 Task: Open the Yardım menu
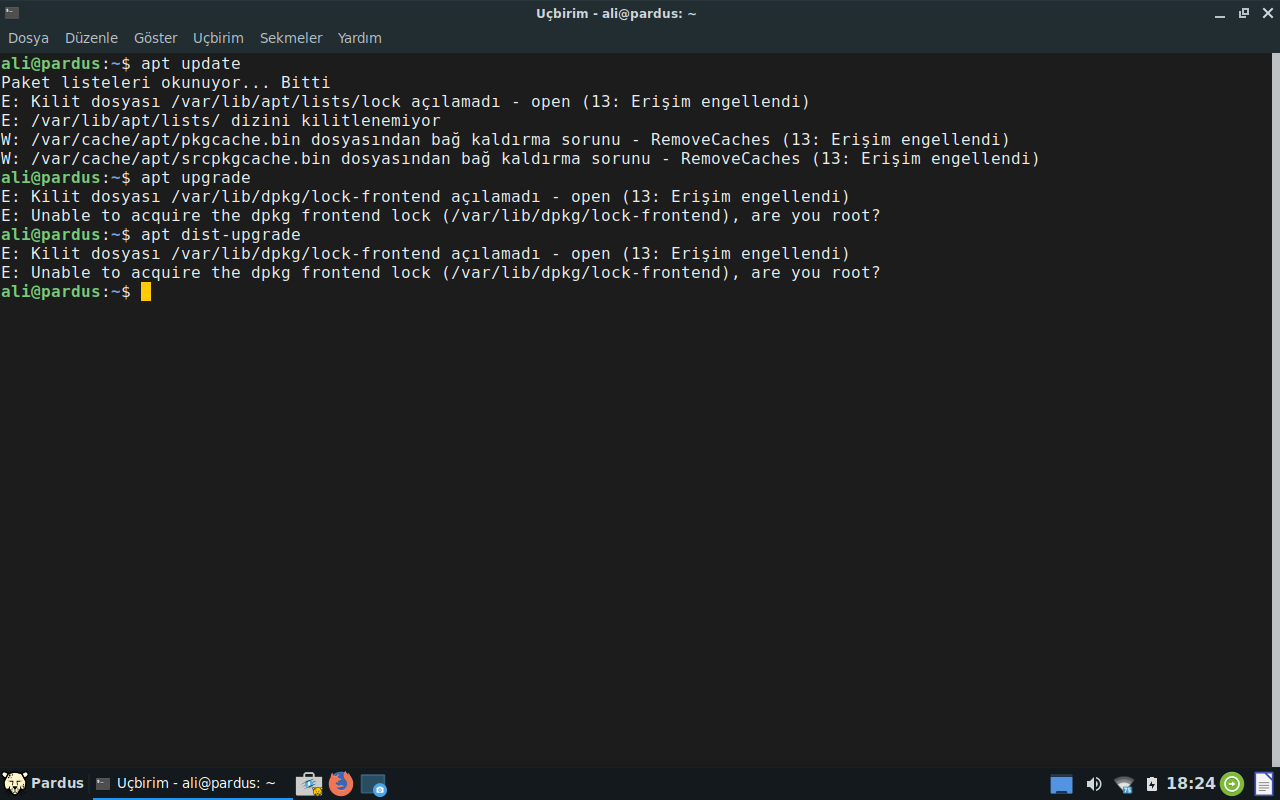click(x=360, y=38)
